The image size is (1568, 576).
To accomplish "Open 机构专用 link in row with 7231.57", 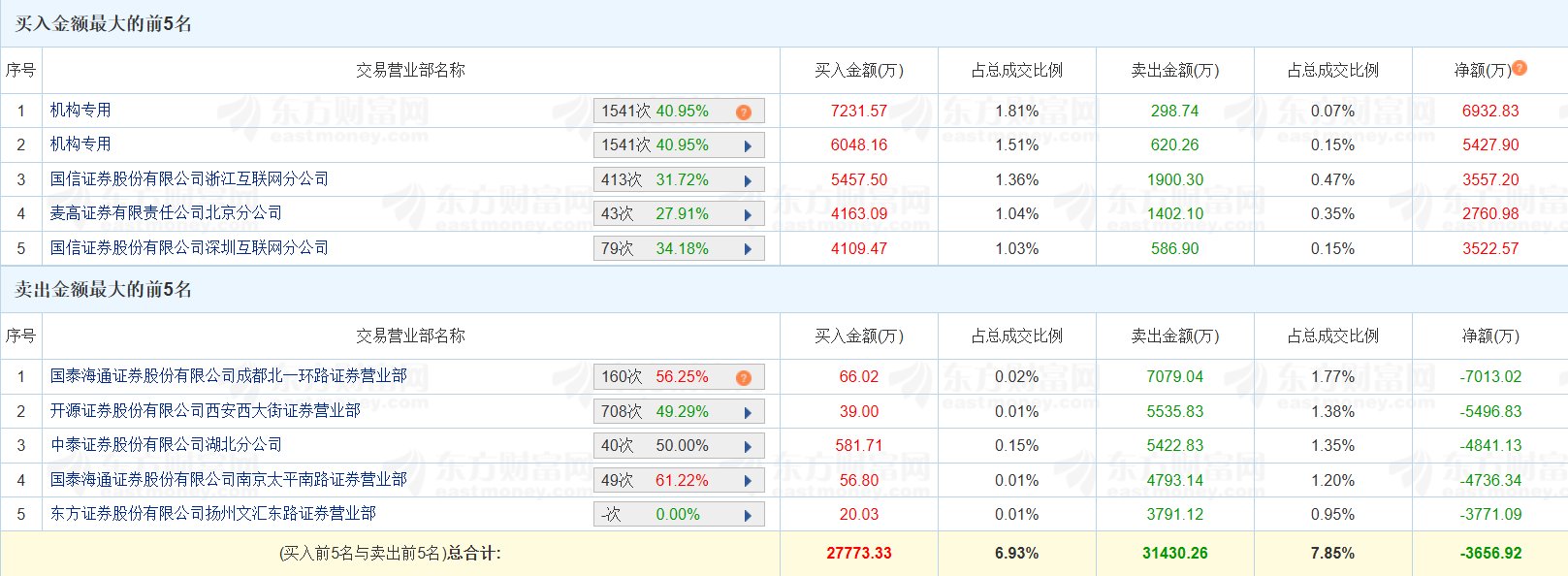I will pos(80,110).
